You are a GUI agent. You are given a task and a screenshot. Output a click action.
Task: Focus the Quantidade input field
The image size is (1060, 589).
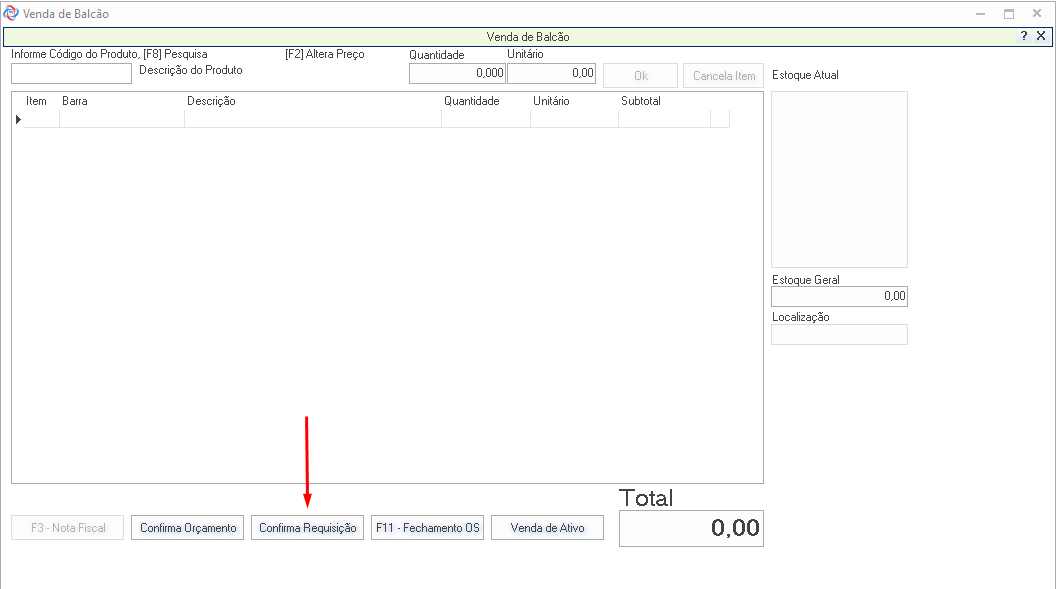tap(457, 73)
